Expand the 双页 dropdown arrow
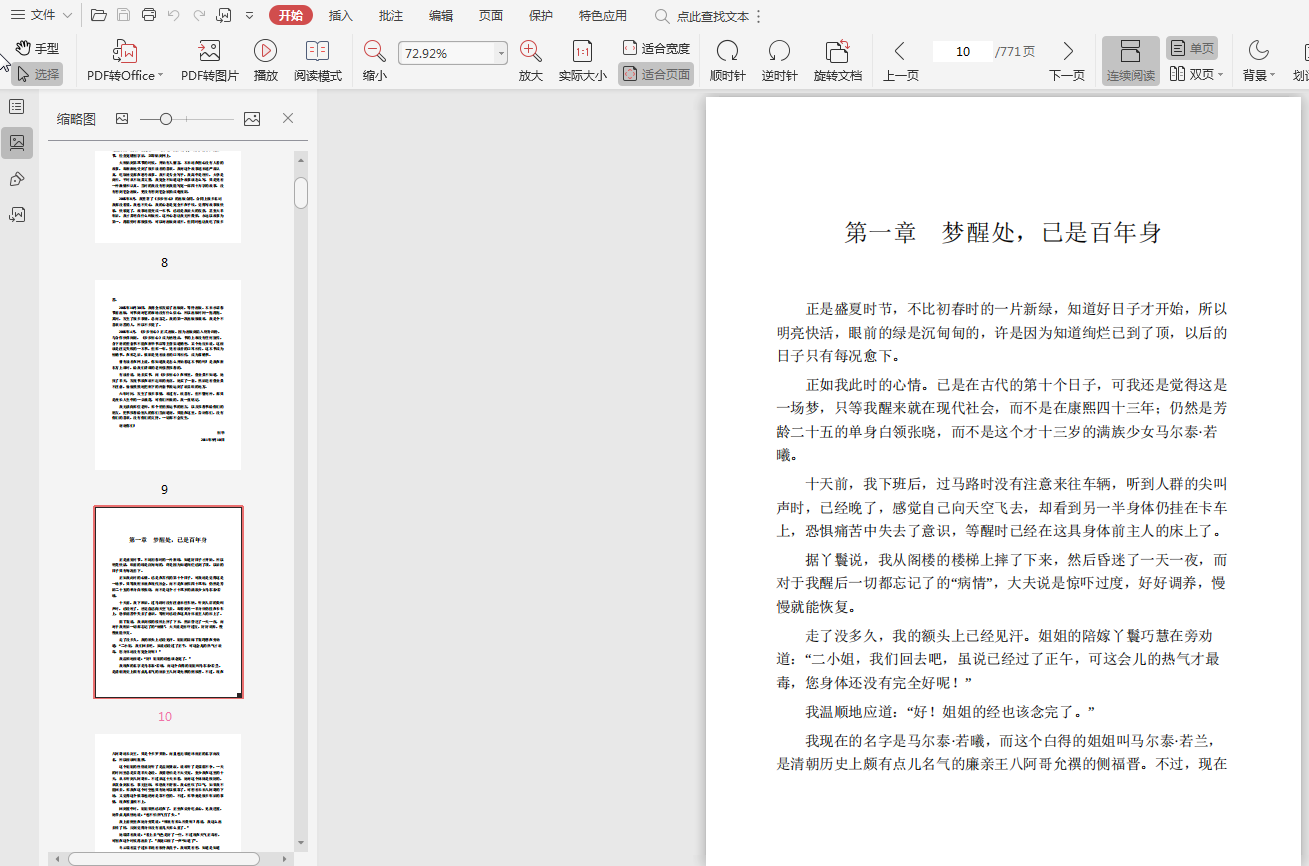The height and width of the screenshot is (866, 1309). [x=1220, y=75]
